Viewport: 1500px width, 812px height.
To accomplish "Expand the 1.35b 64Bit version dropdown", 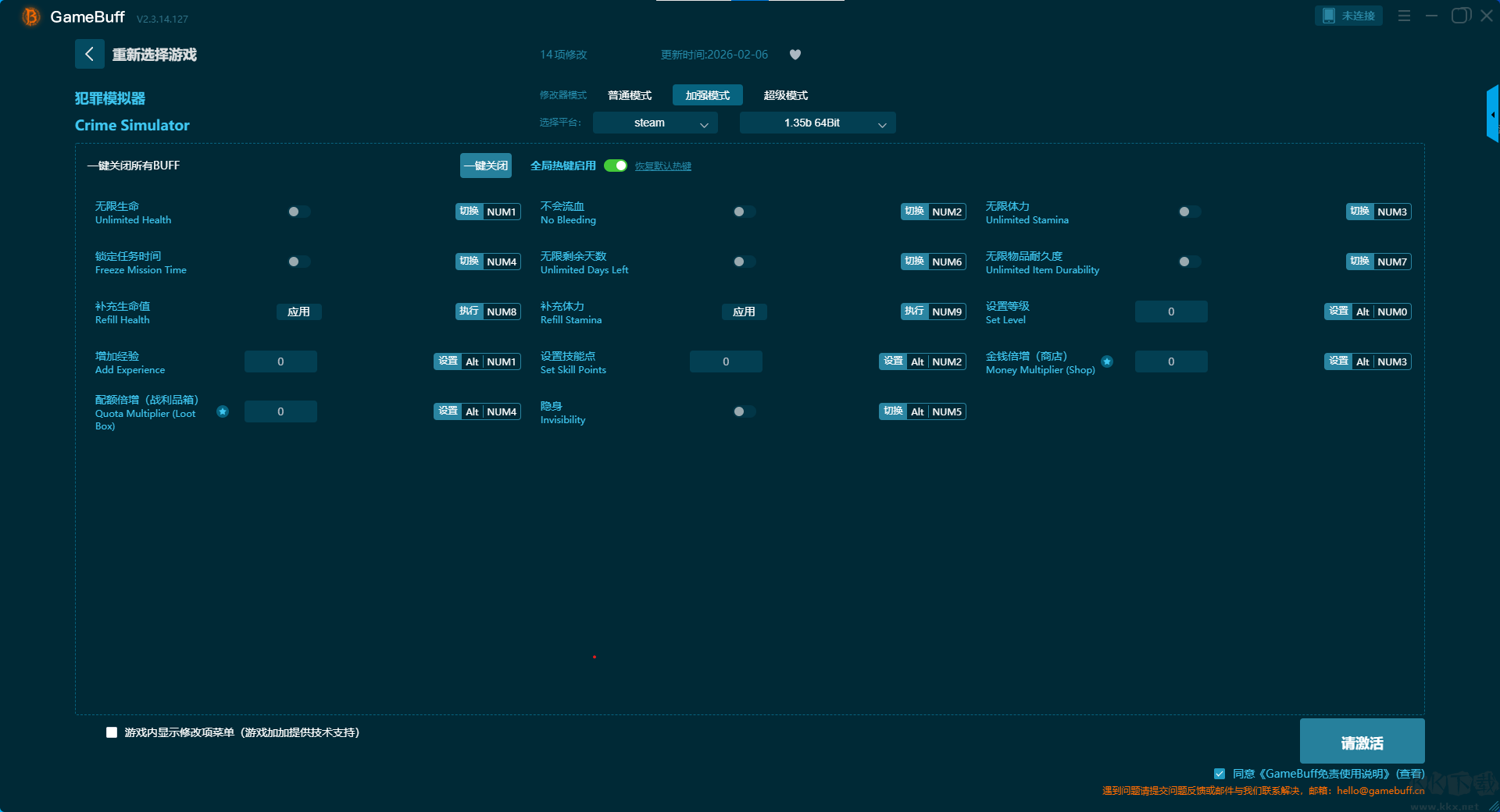I will click(x=817, y=123).
